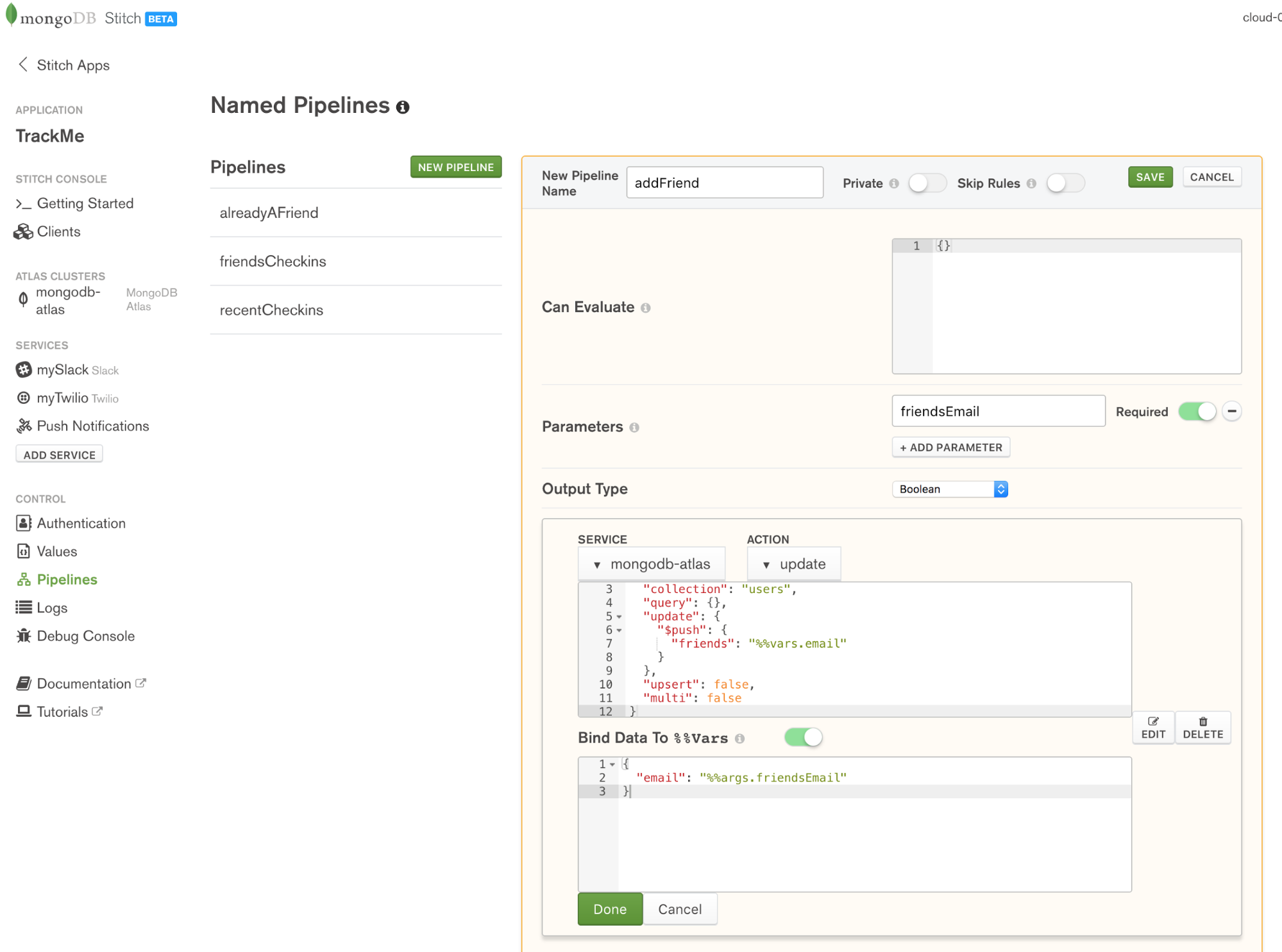Click the Logs list icon in sidebar
The height and width of the screenshot is (952, 1282).
pos(24,607)
